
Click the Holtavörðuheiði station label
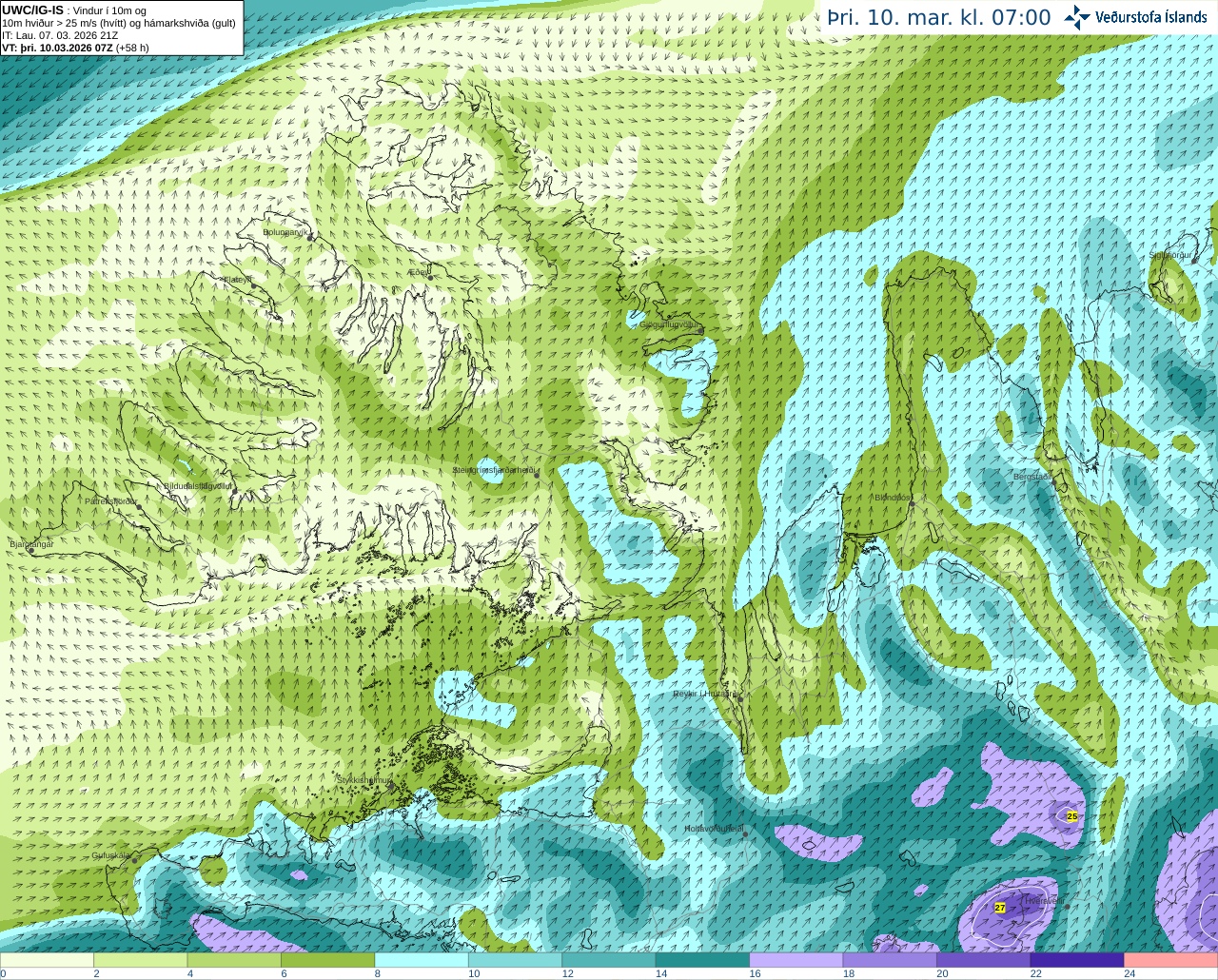pos(714,829)
